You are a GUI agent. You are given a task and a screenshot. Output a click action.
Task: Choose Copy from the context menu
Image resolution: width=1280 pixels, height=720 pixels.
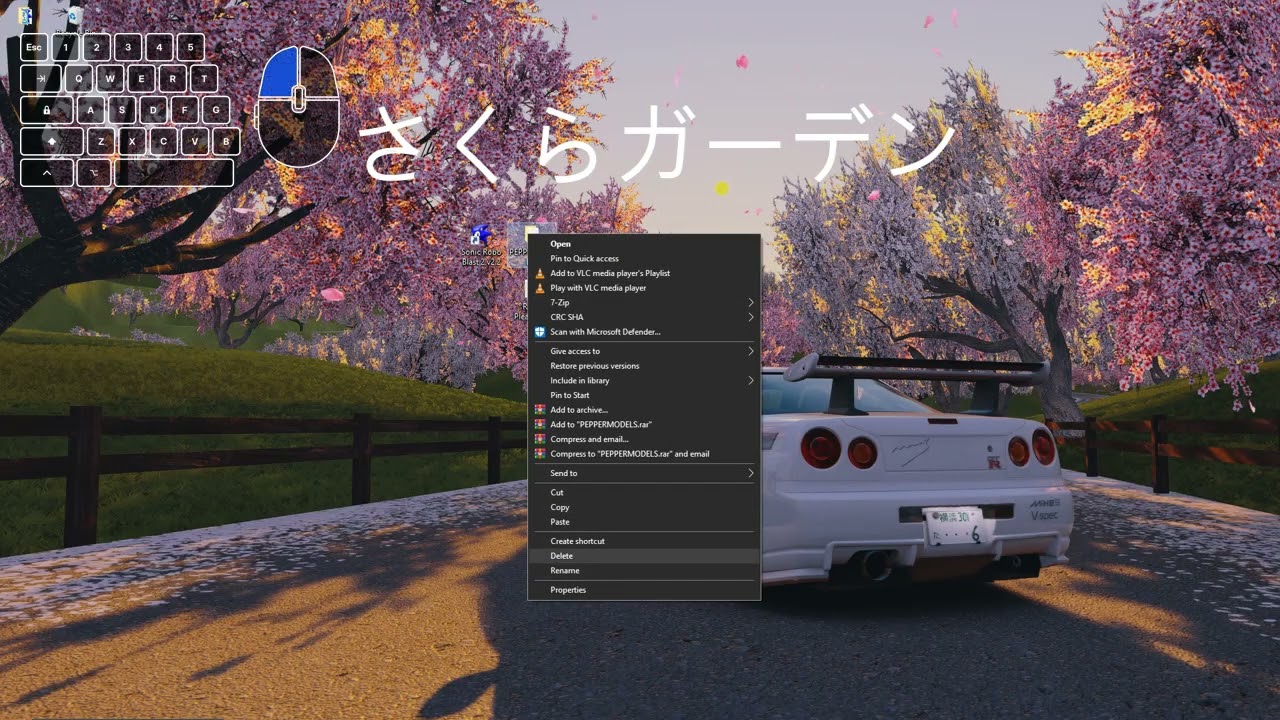(644, 507)
